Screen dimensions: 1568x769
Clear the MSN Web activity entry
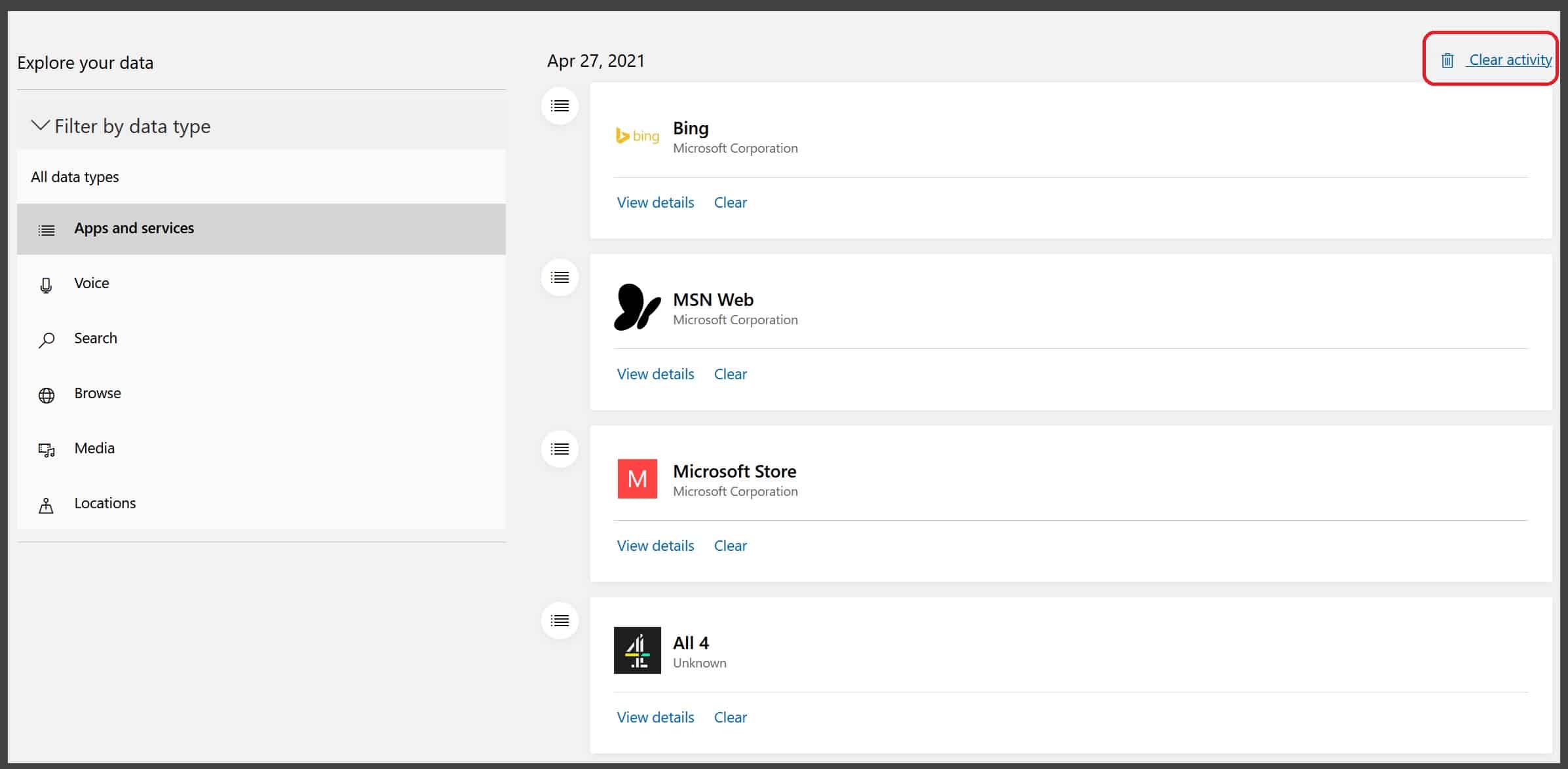[730, 374]
